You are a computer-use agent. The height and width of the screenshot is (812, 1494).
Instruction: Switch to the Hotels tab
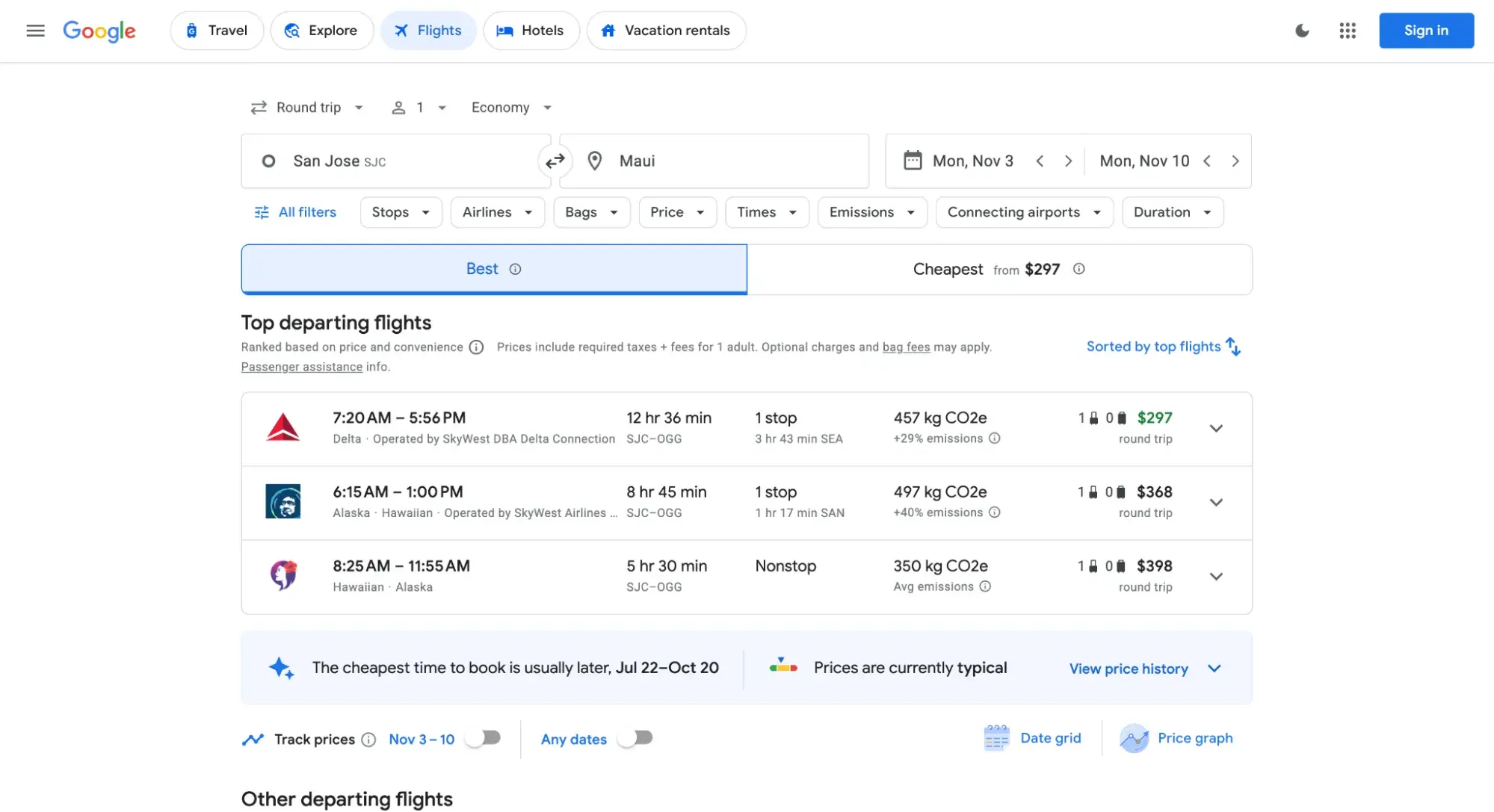pos(531,31)
